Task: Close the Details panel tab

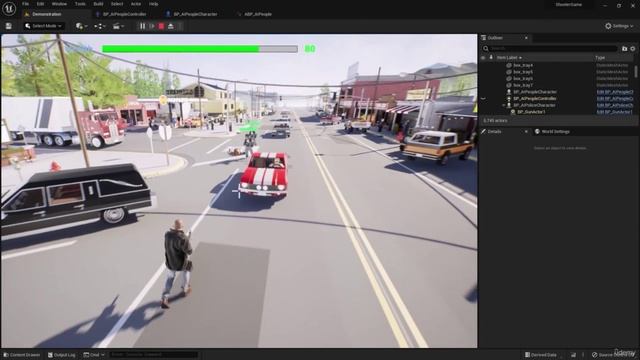Action: pos(526,132)
